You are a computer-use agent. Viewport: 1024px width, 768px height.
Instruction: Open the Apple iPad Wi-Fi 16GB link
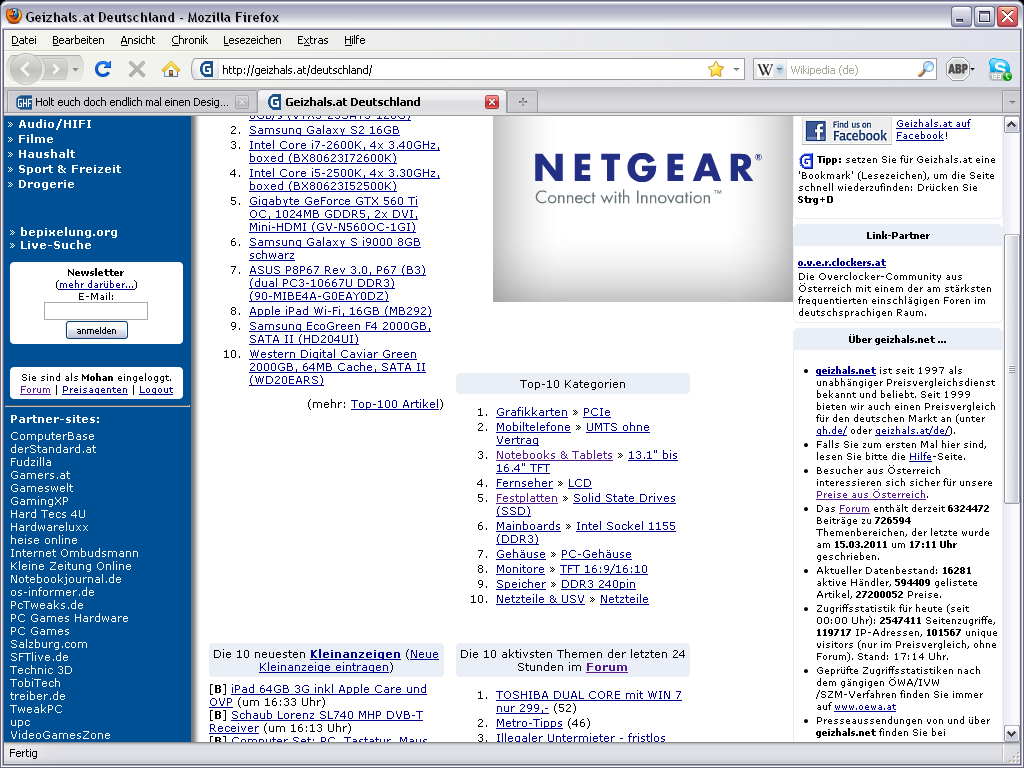[x=340, y=311]
